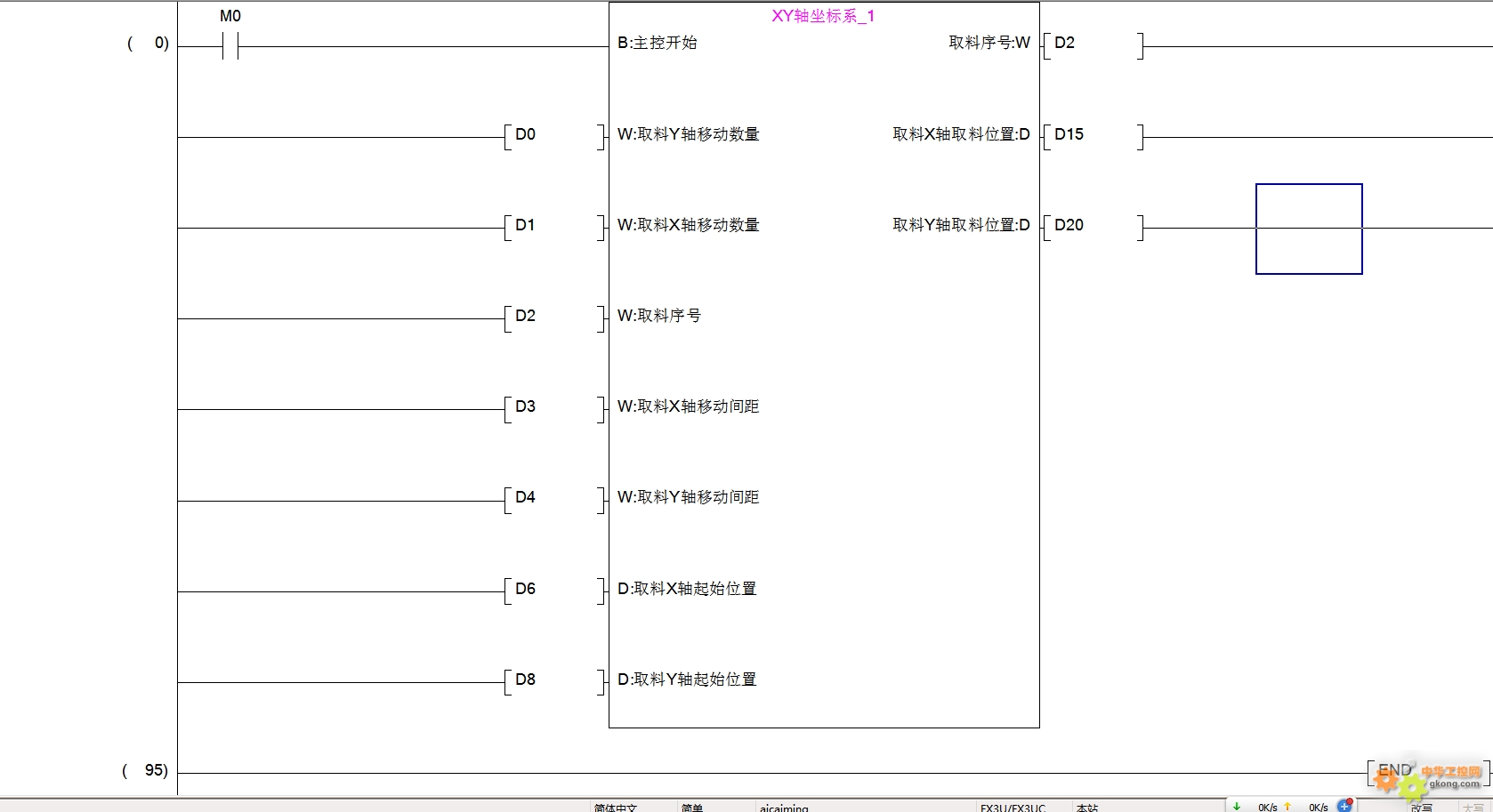1493x812 pixels.
Task: Select input operand D6 for 取料X轴起始位置
Action: (x=554, y=591)
